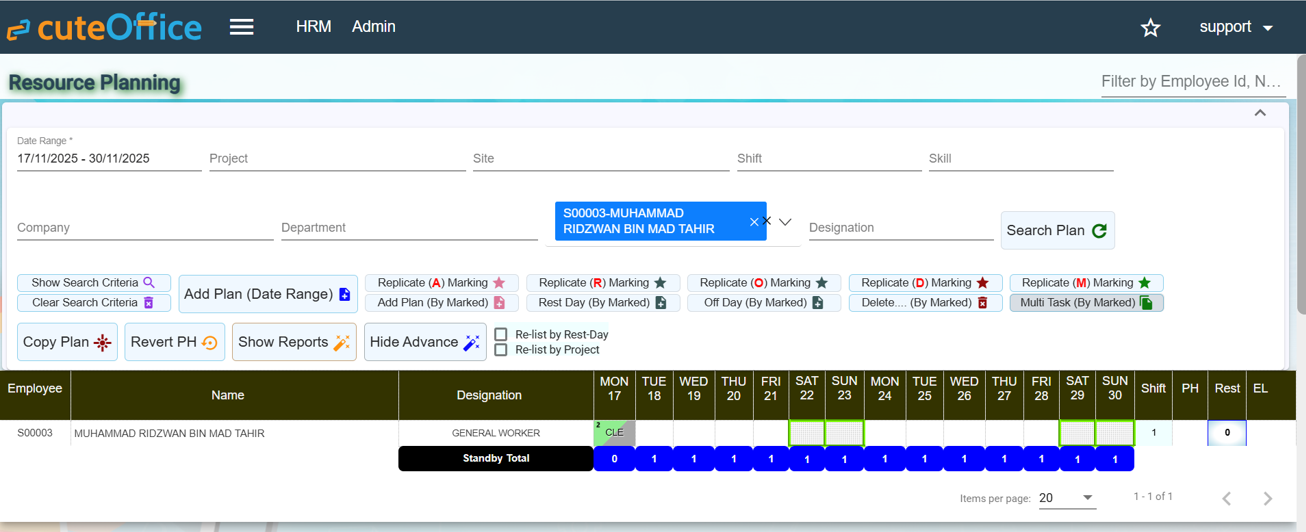Expand employee selection dropdown arrow

pos(786,222)
